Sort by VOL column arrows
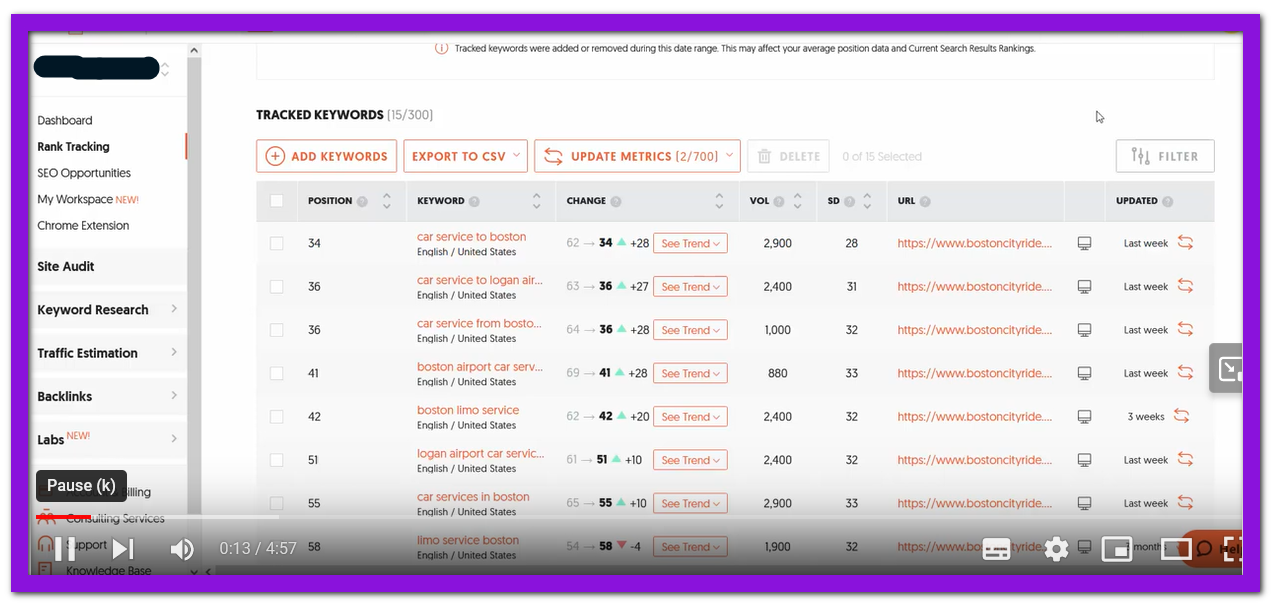 point(797,201)
